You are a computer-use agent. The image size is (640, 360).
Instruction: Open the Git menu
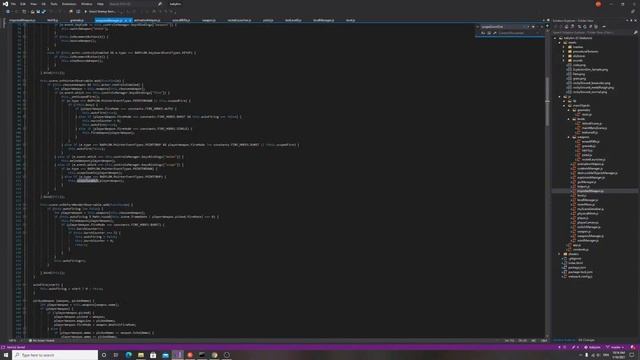coord(44,4)
